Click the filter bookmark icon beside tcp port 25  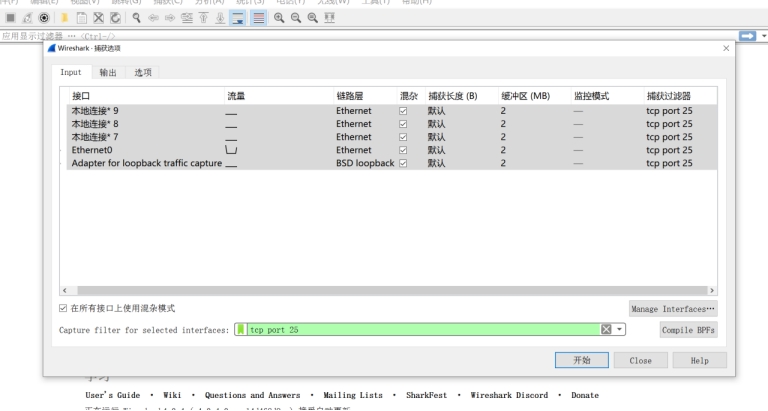pos(241,330)
